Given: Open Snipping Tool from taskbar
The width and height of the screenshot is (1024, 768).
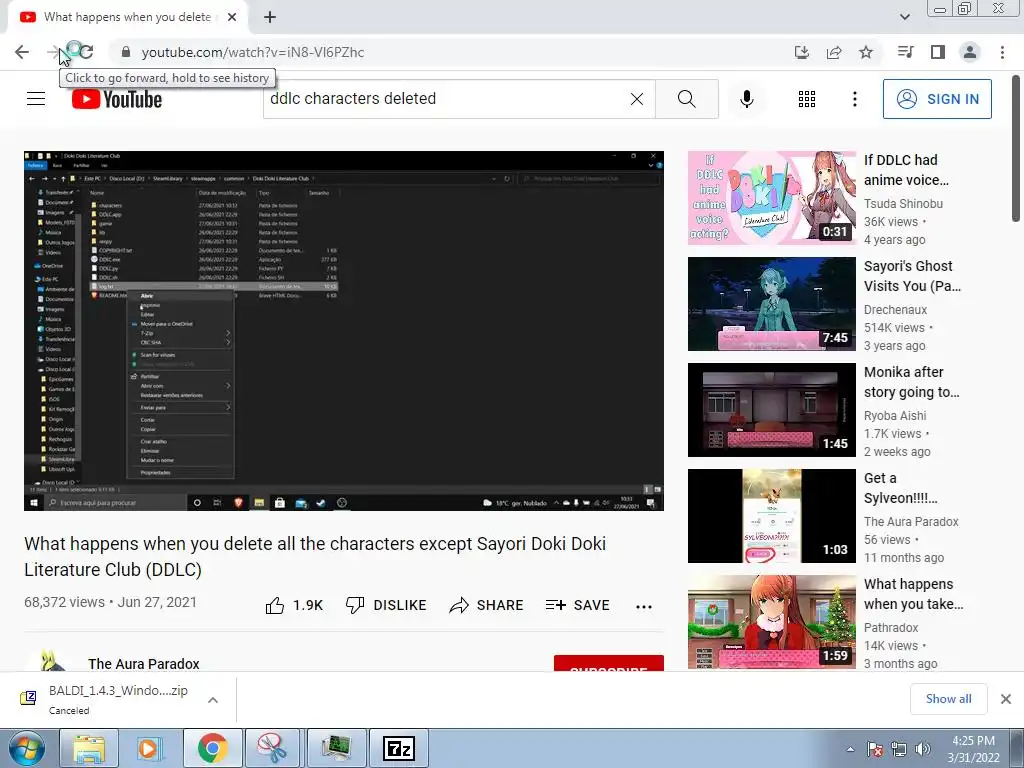Looking at the screenshot, I should (273, 748).
